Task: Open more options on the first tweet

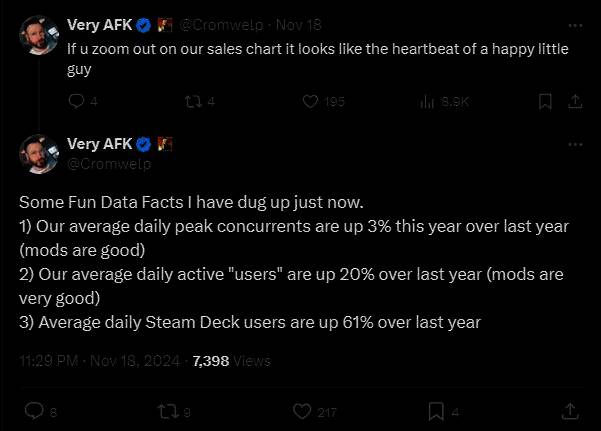Action: click(x=572, y=25)
